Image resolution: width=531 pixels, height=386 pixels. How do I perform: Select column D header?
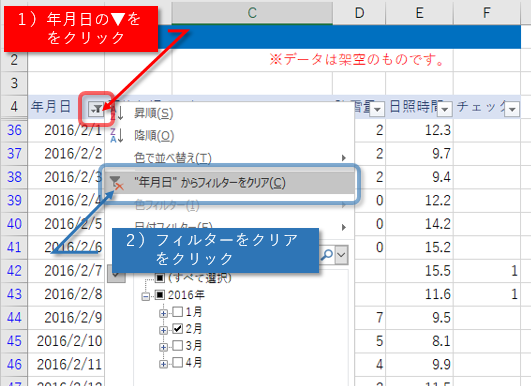[359, 13]
